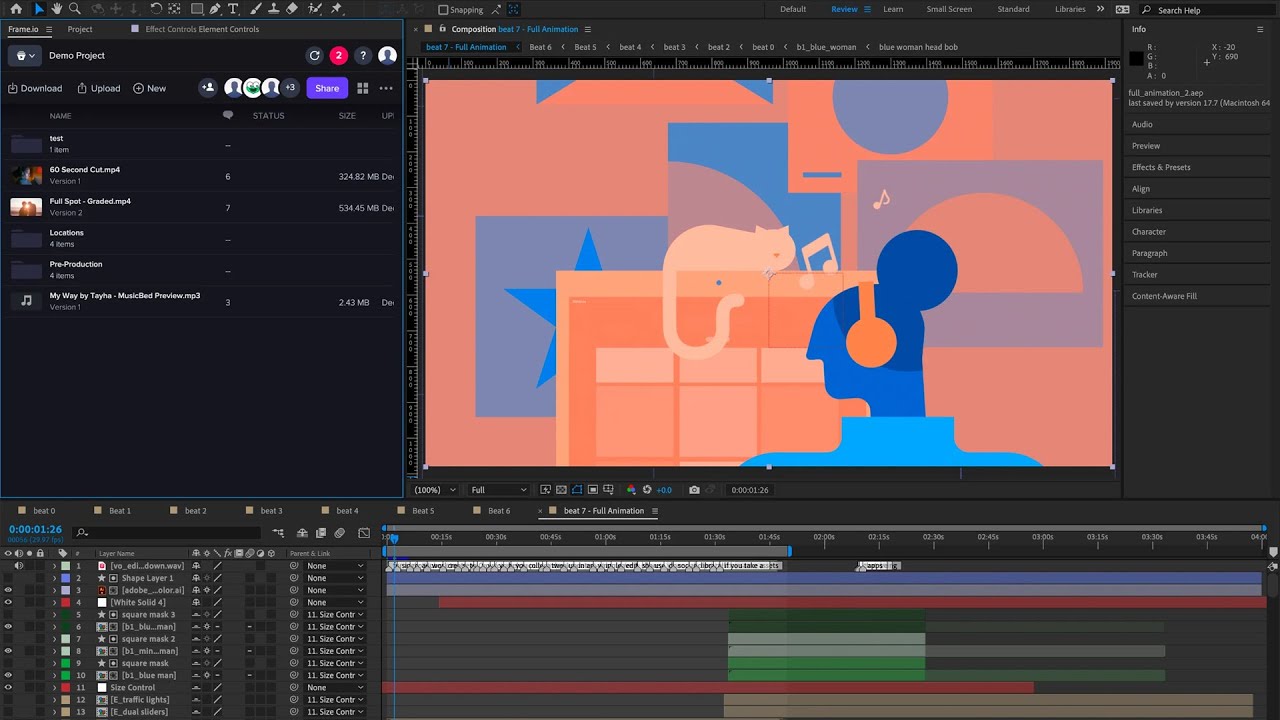1280x720 pixels.
Task: Open parent dropdown for E_traffic lights layer
Action: (x=335, y=700)
